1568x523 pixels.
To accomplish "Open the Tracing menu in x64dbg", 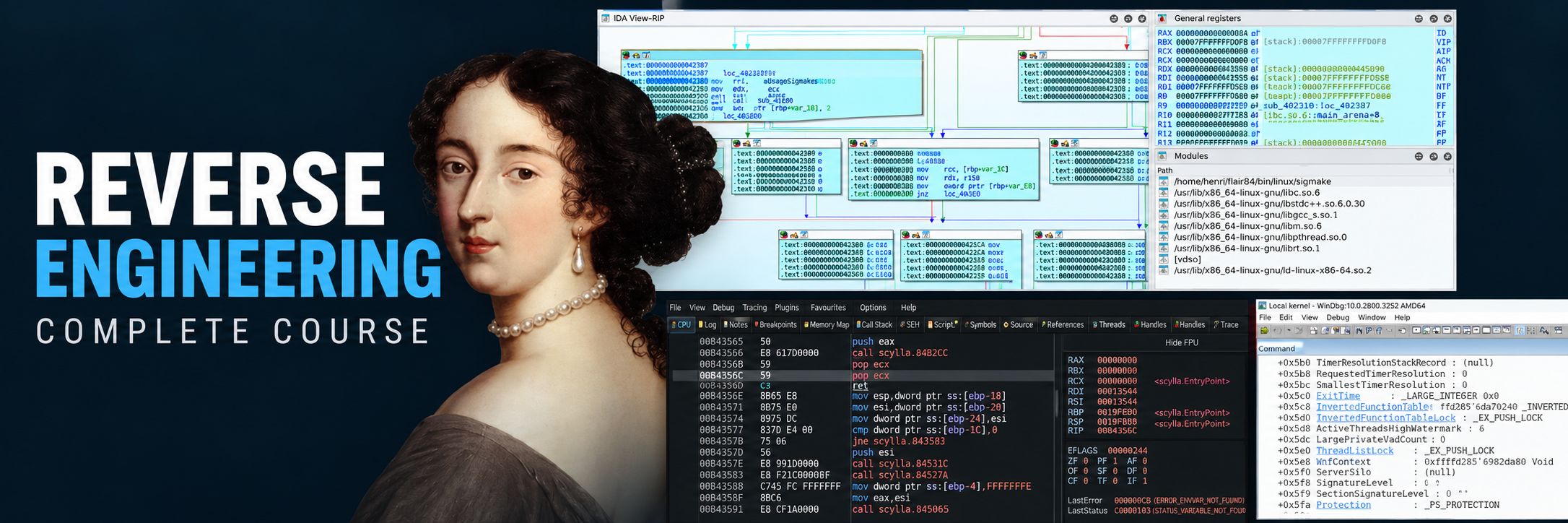I will [x=754, y=308].
